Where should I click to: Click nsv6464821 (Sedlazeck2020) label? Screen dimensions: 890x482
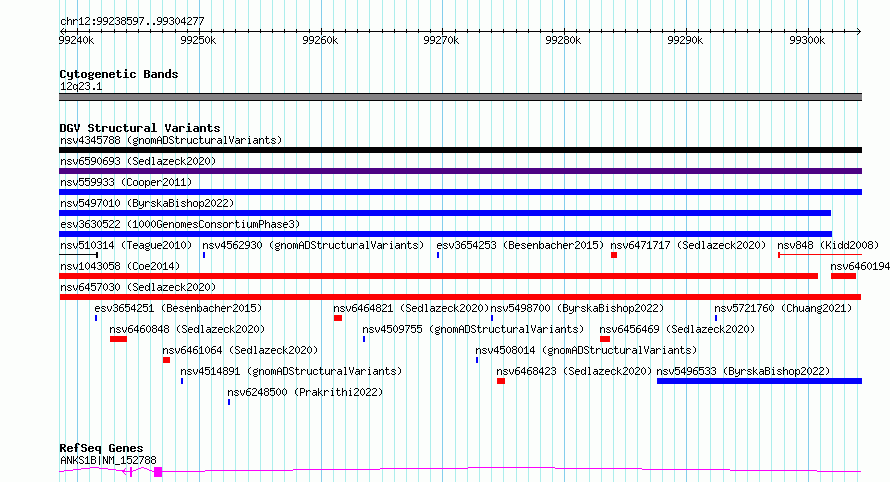[411, 308]
